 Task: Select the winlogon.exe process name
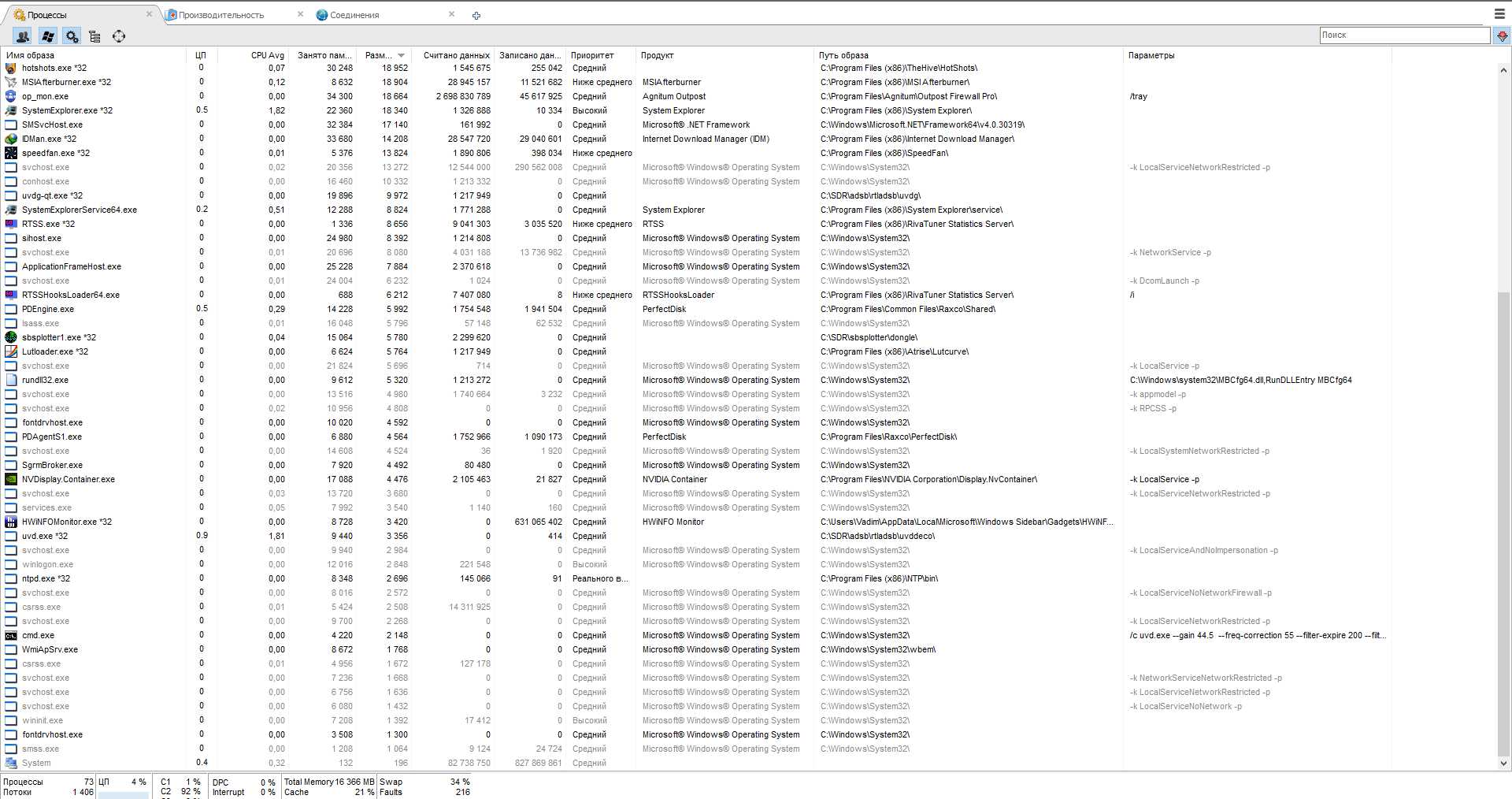[47, 564]
